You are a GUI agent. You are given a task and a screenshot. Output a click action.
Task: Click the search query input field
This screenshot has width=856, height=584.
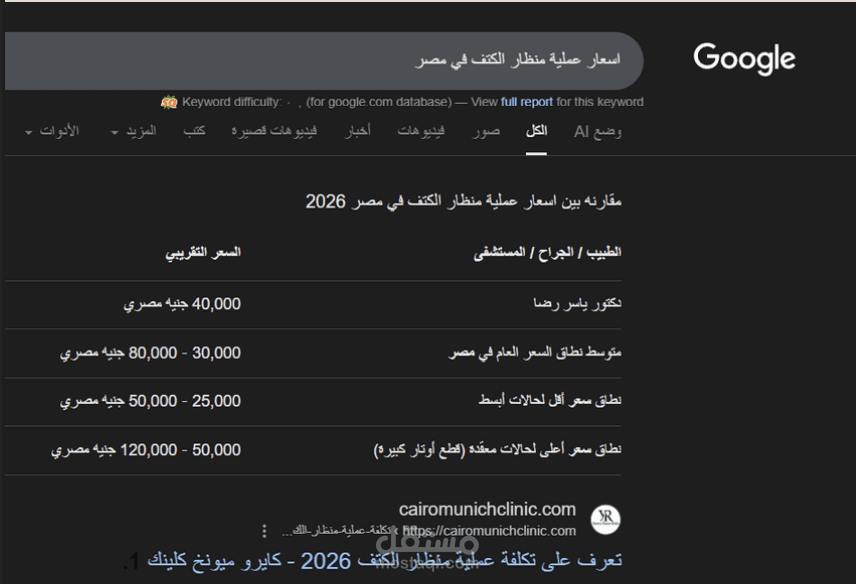click(x=324, y=60)
